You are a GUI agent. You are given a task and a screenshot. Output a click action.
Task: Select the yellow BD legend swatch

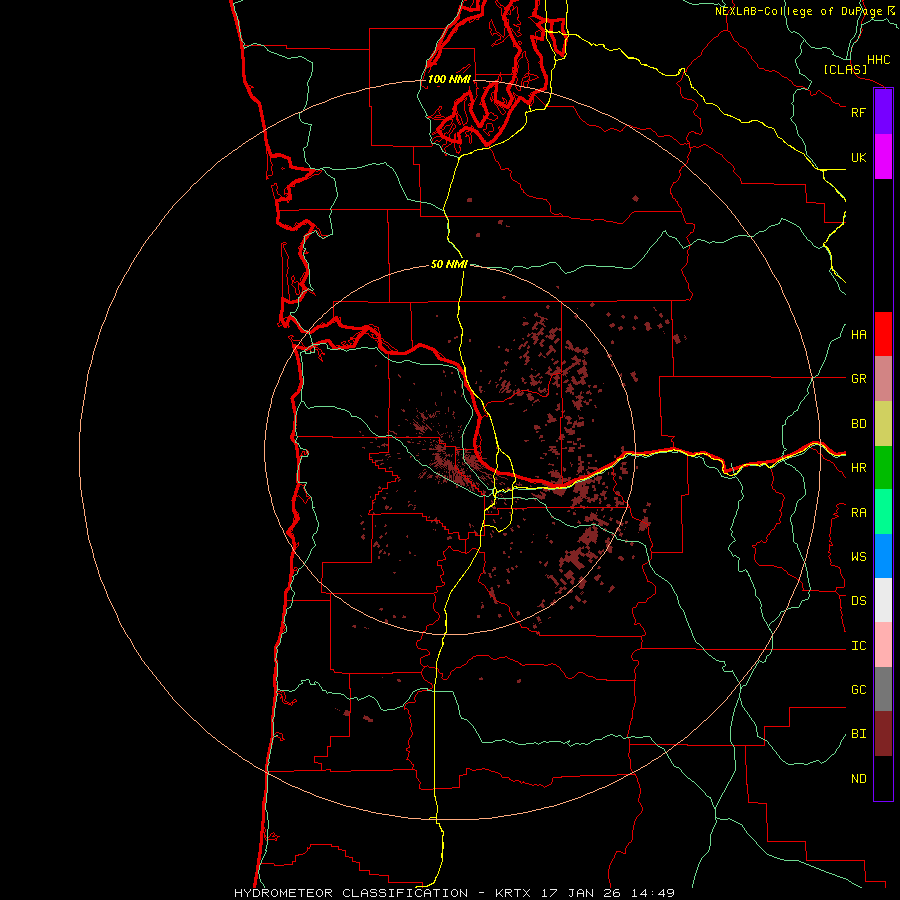coord(883,424)
